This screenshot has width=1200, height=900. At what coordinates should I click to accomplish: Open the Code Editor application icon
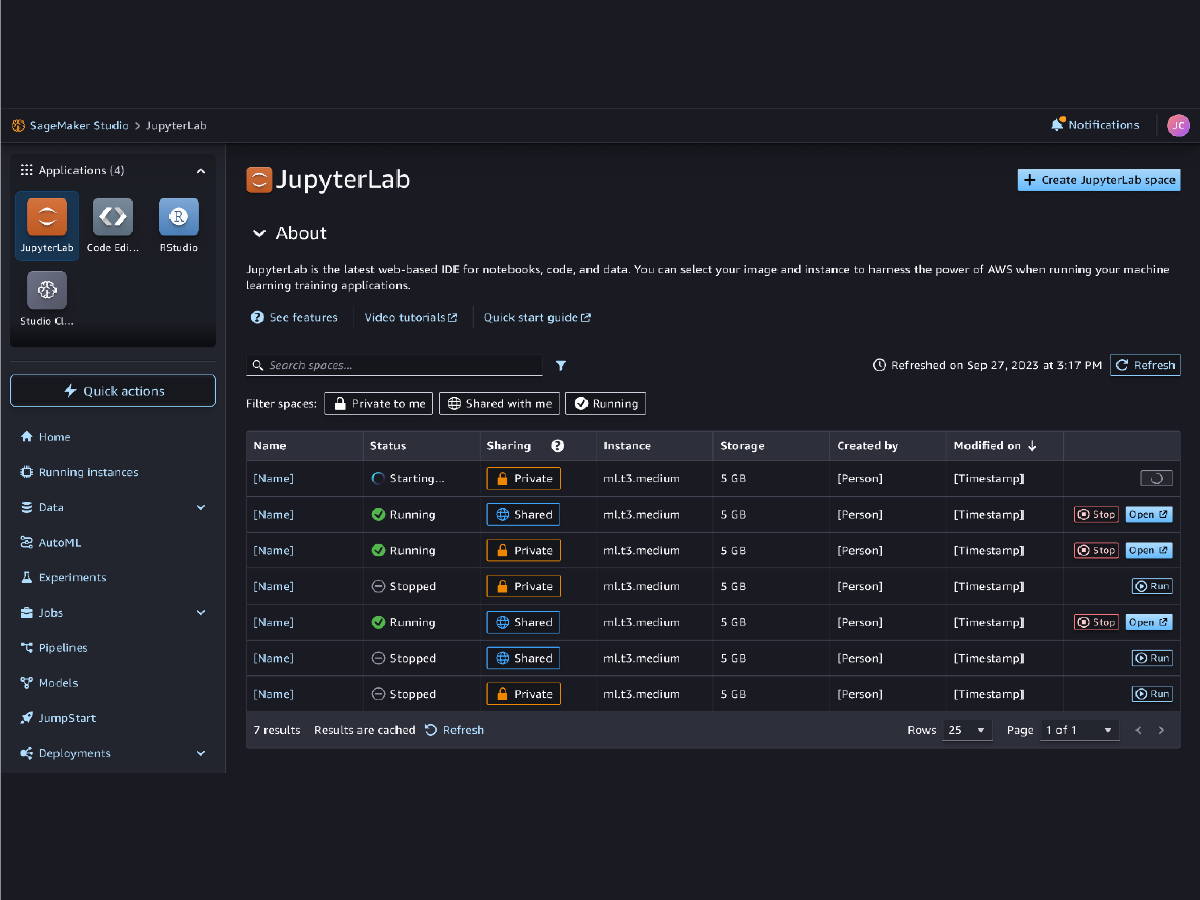(x=113, y=217)
